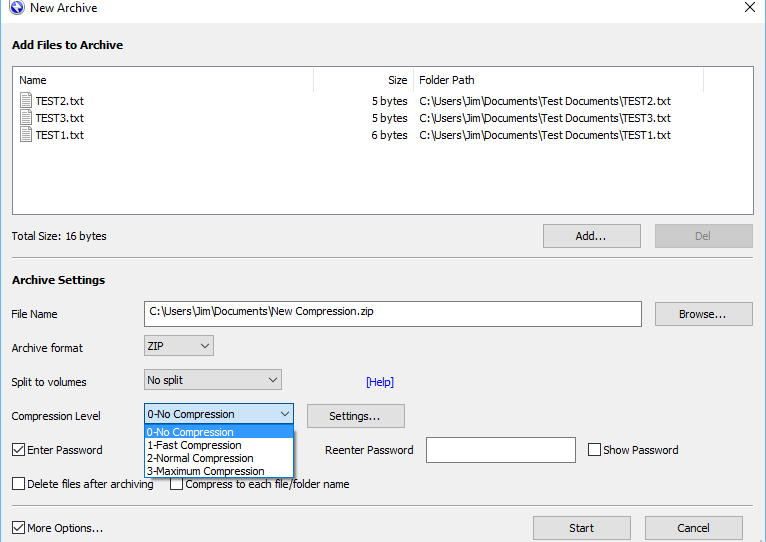The width and height of the screenshot is (766, 542).
Task: Click the New Archive app icon in title bar
Action: [x=17, y=7]
